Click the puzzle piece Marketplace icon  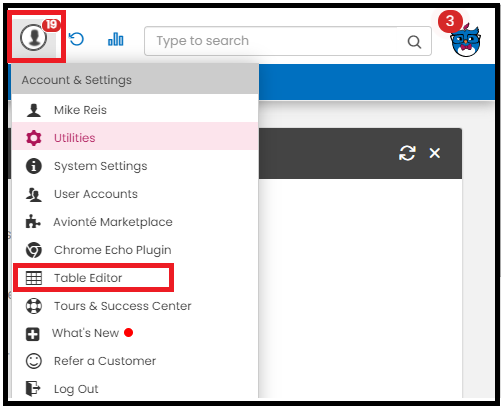pos(33,221)
